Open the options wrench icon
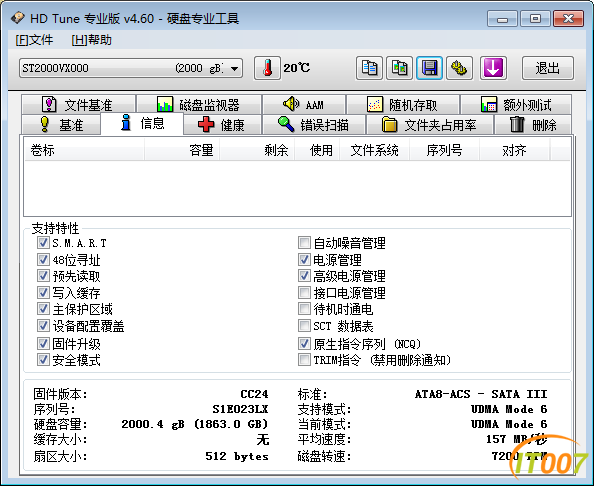594x486 pixels. pyautogui.click(x=459, y=68)
